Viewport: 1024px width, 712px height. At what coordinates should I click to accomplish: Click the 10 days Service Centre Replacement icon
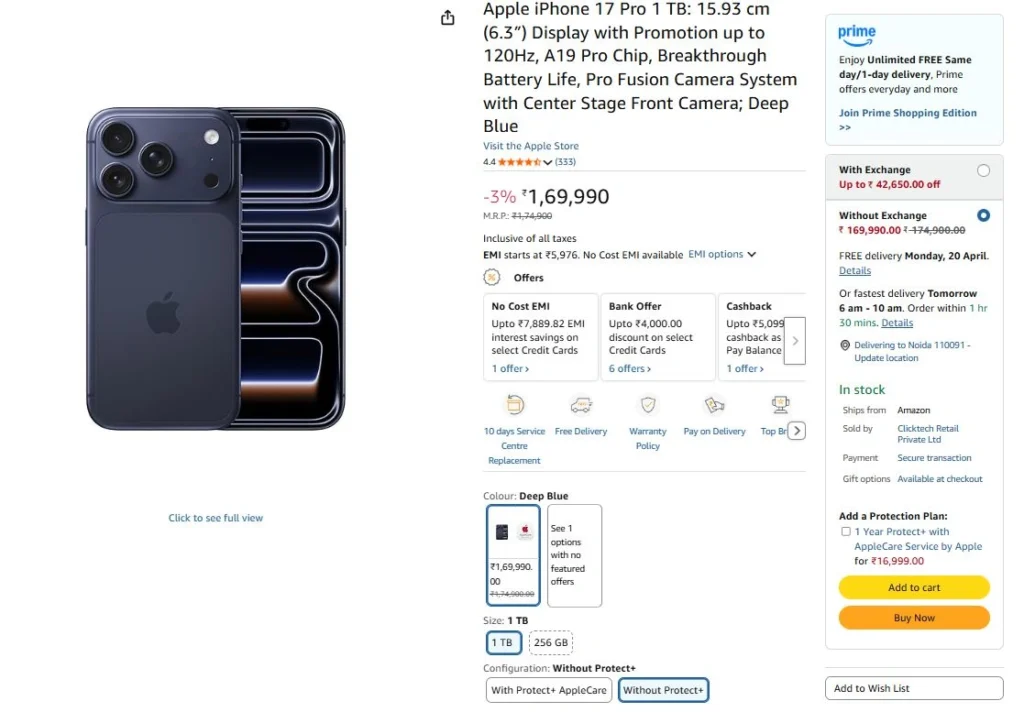(x=514, y=405)
